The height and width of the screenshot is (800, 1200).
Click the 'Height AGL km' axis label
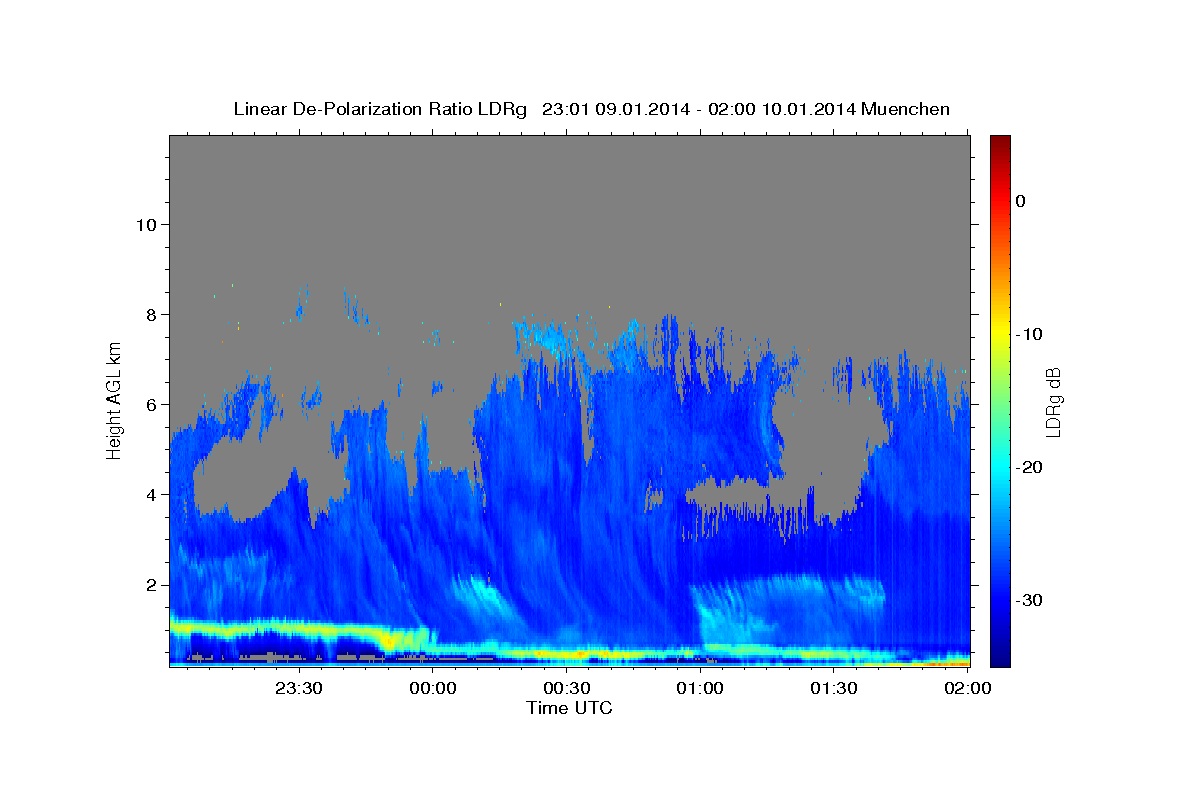pyautogui.click(x=115, y=399)
